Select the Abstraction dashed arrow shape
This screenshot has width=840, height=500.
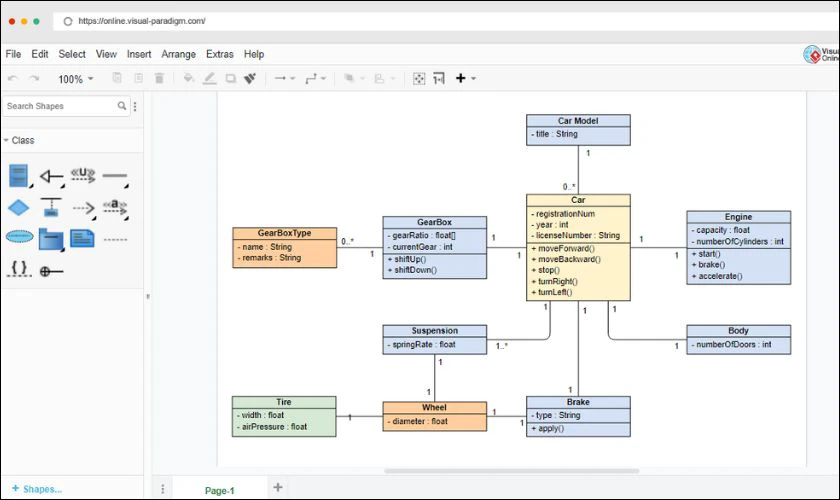pyautogui.click(x=115, y=207)
